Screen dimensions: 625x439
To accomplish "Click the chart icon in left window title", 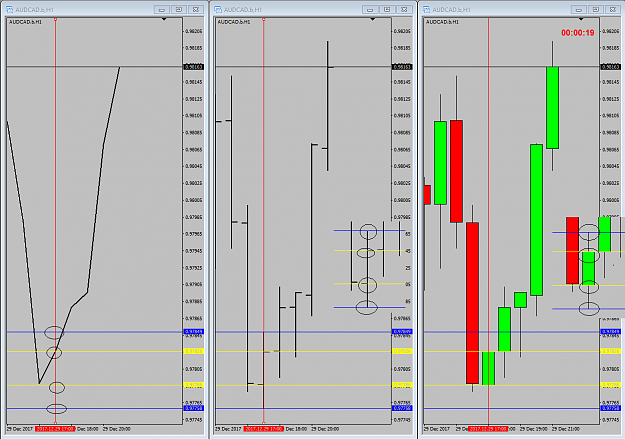I will click(10, 9).
